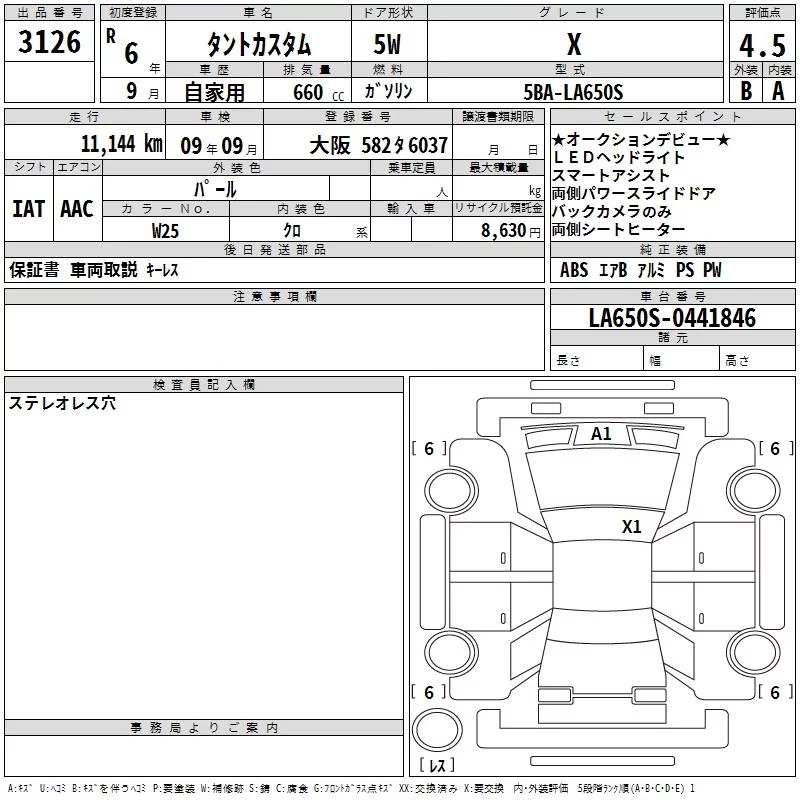
Task: Click the inspection date 09年09月
Action: 219,146
